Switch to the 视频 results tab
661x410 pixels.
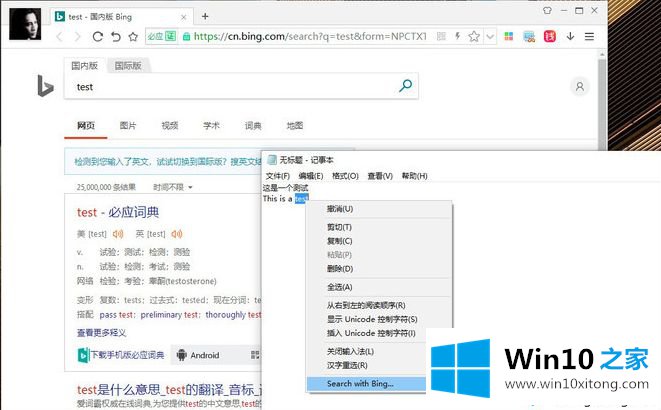169,126
